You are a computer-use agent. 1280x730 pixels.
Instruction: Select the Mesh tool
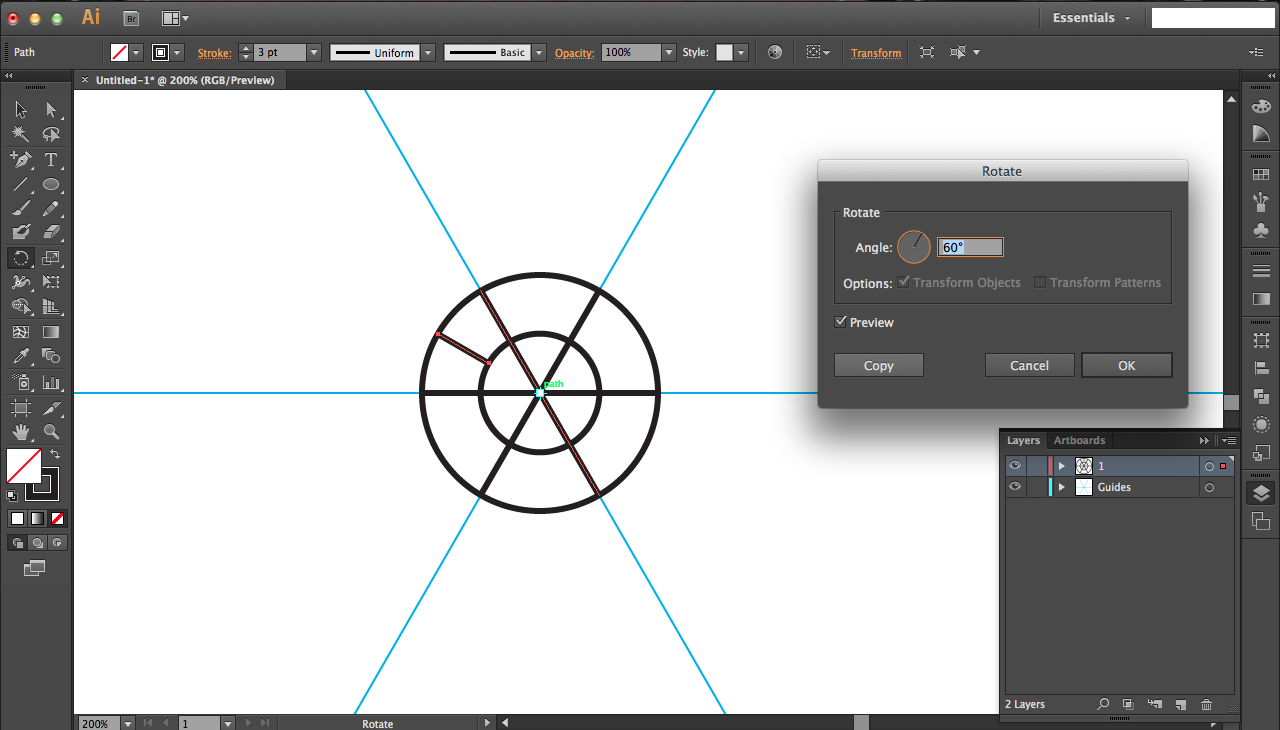[x=21, y=332]
